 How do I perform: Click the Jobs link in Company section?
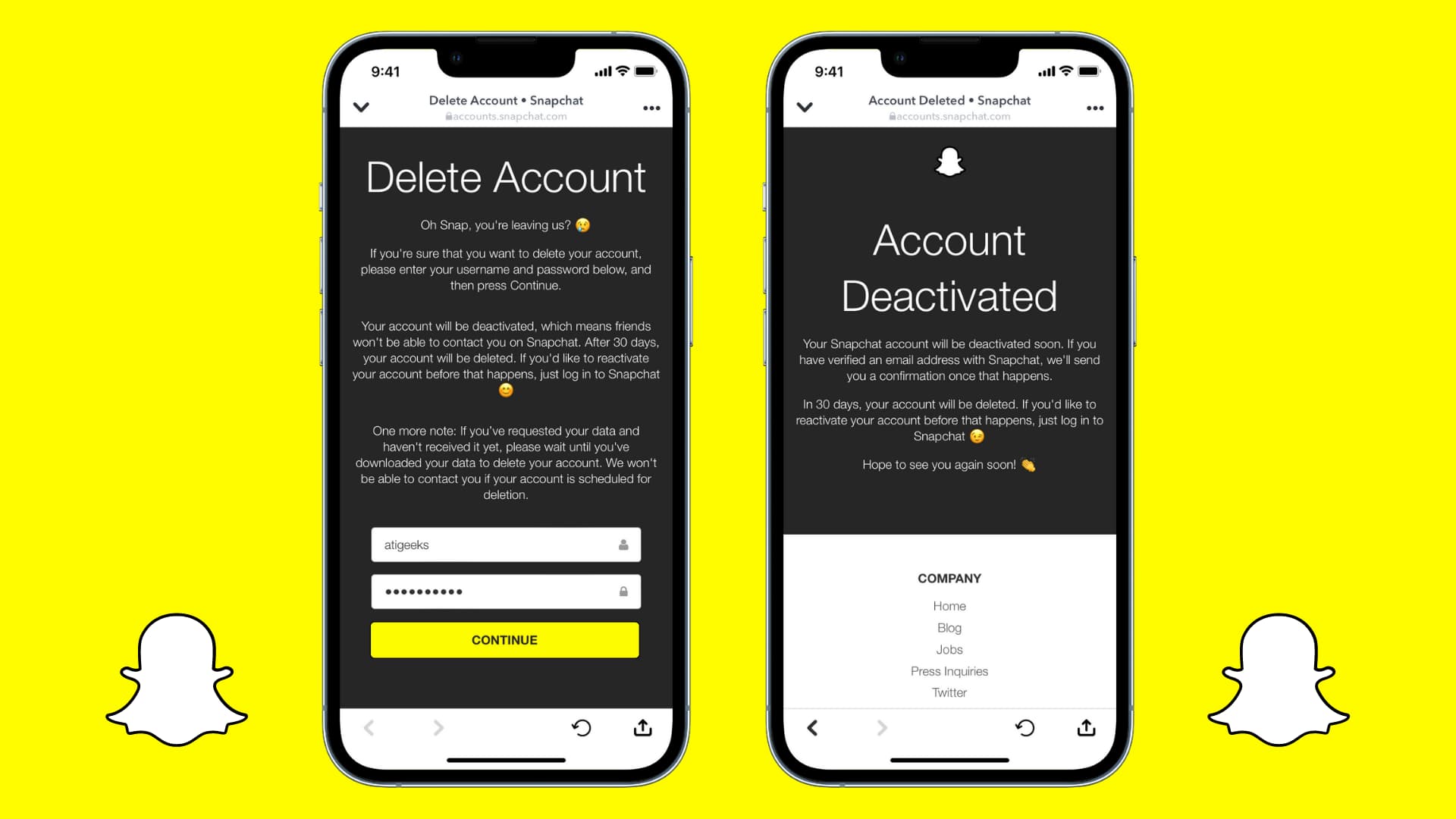pos(949,649)
